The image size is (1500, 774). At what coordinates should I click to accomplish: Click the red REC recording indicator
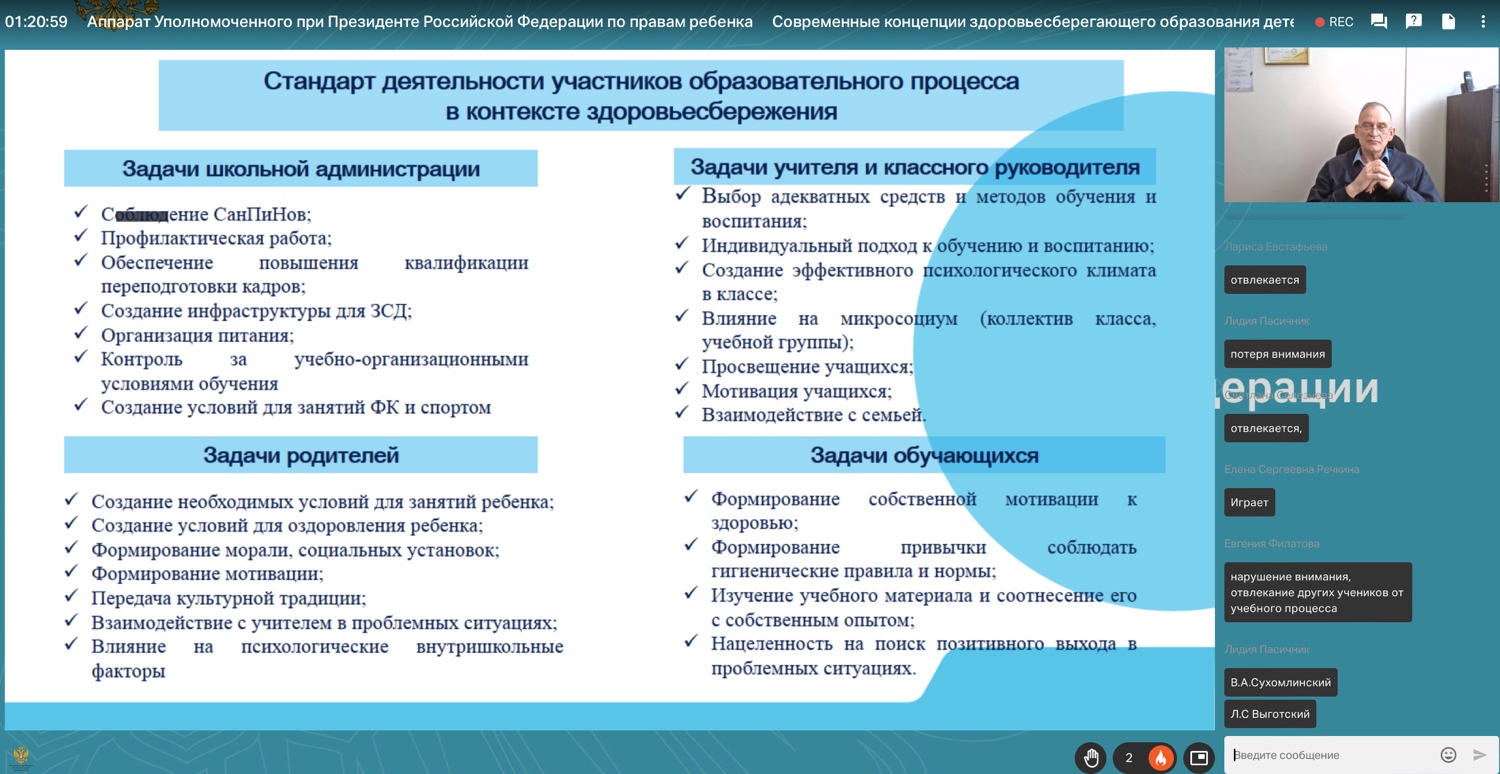1334,21
